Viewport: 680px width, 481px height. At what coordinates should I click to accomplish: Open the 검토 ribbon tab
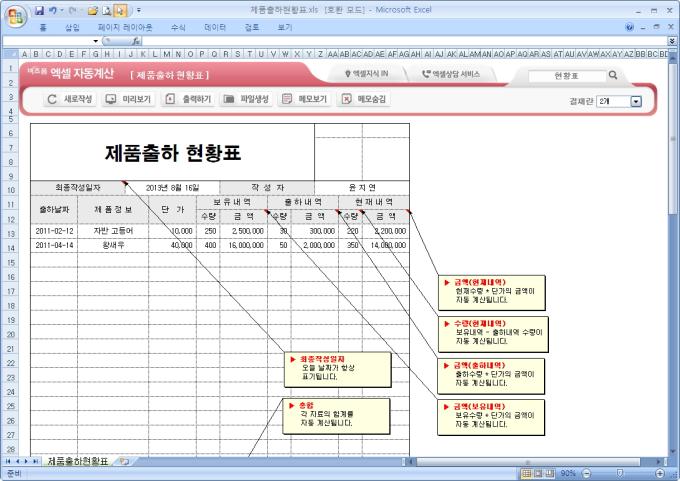(252, 28)
